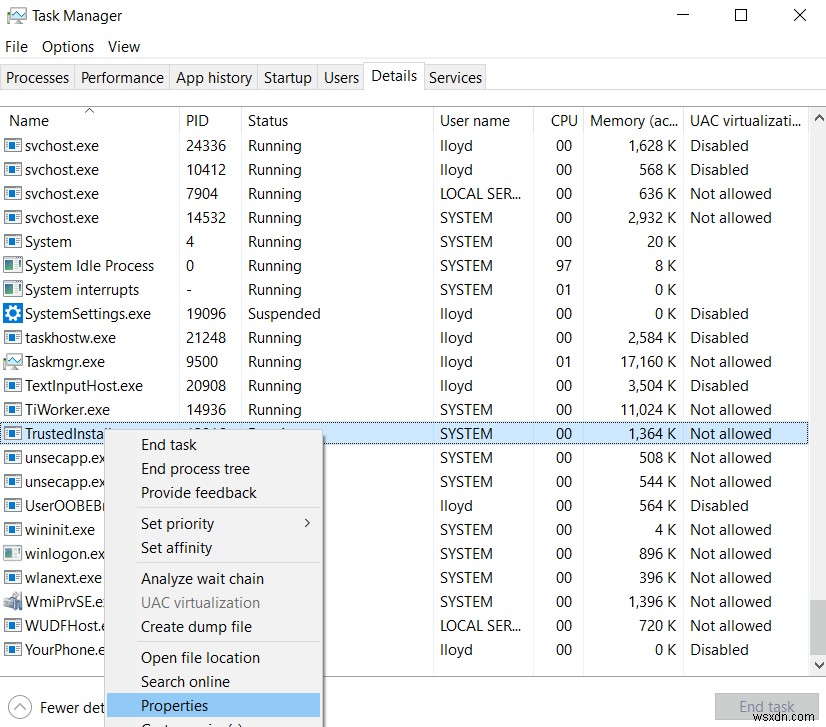The width and height of the screenshot is (826, 727).
Task: Expand the Set priority submenu
Action: [180, 523]
